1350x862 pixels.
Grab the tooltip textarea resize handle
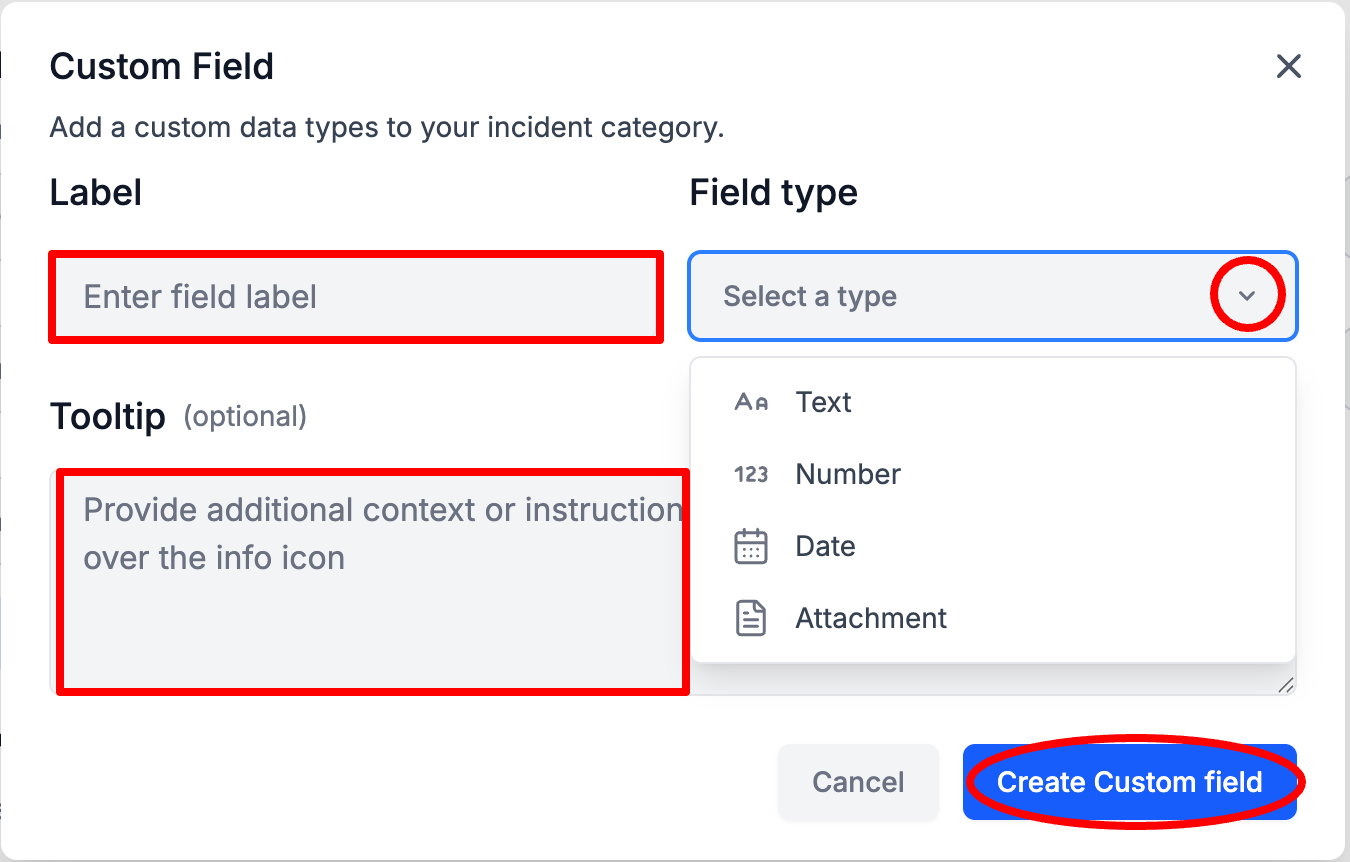[1286, 685]
